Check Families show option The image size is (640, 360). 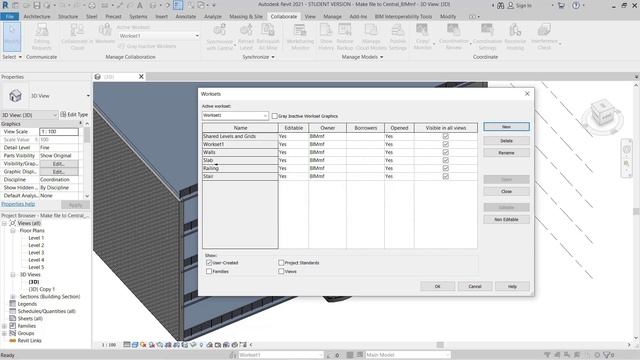[x=209, y=271]
